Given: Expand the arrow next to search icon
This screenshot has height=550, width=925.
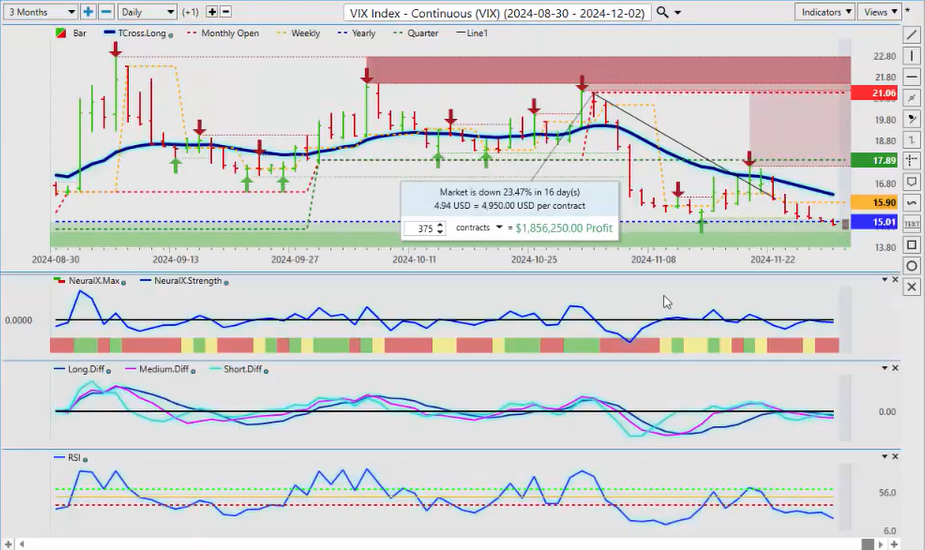Looking at the screenshot, I should coord(678,12).
